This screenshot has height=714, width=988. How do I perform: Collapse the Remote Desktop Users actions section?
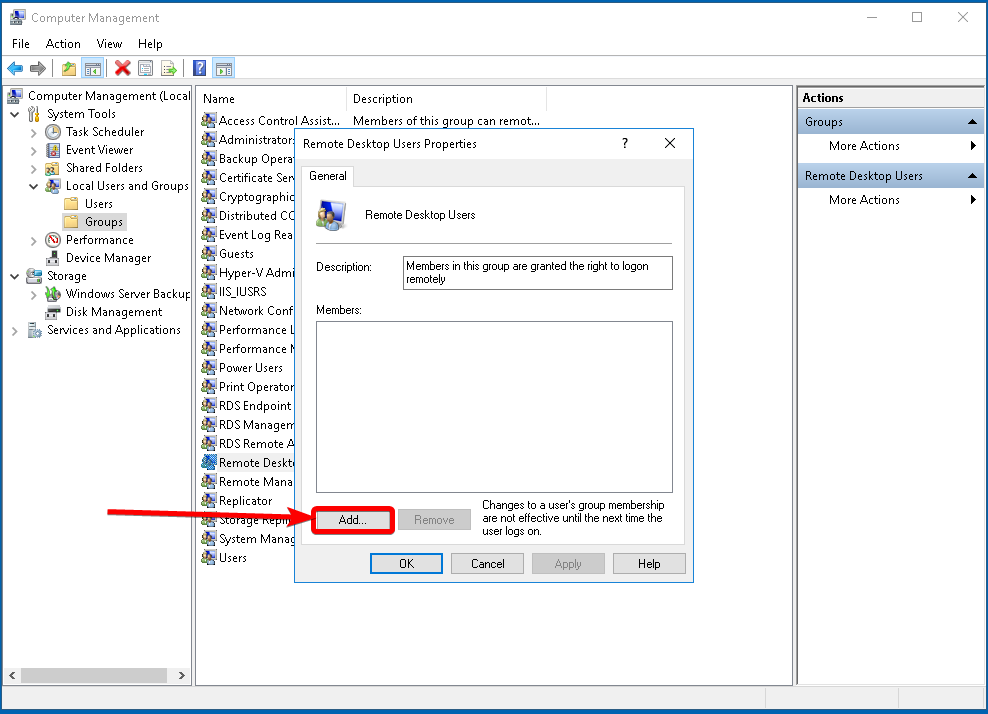[972, 176]
